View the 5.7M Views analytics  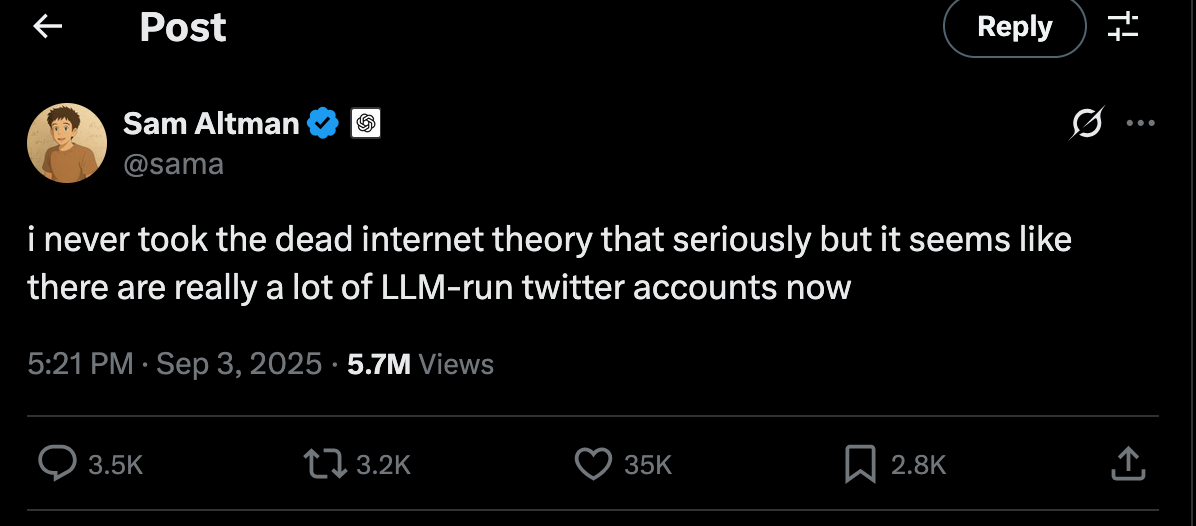click(420, 364)
